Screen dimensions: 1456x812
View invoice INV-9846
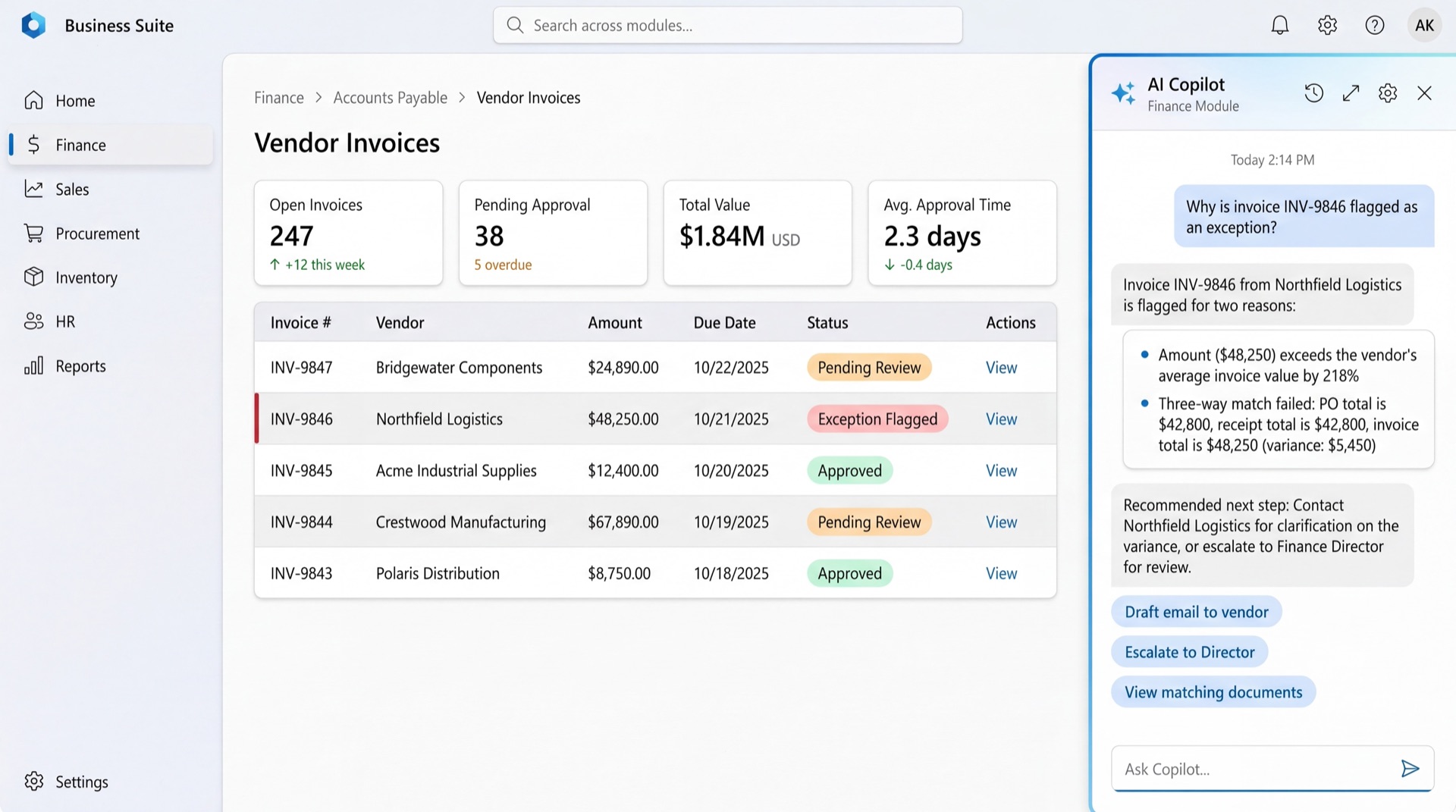click(x=1001, y=419)
